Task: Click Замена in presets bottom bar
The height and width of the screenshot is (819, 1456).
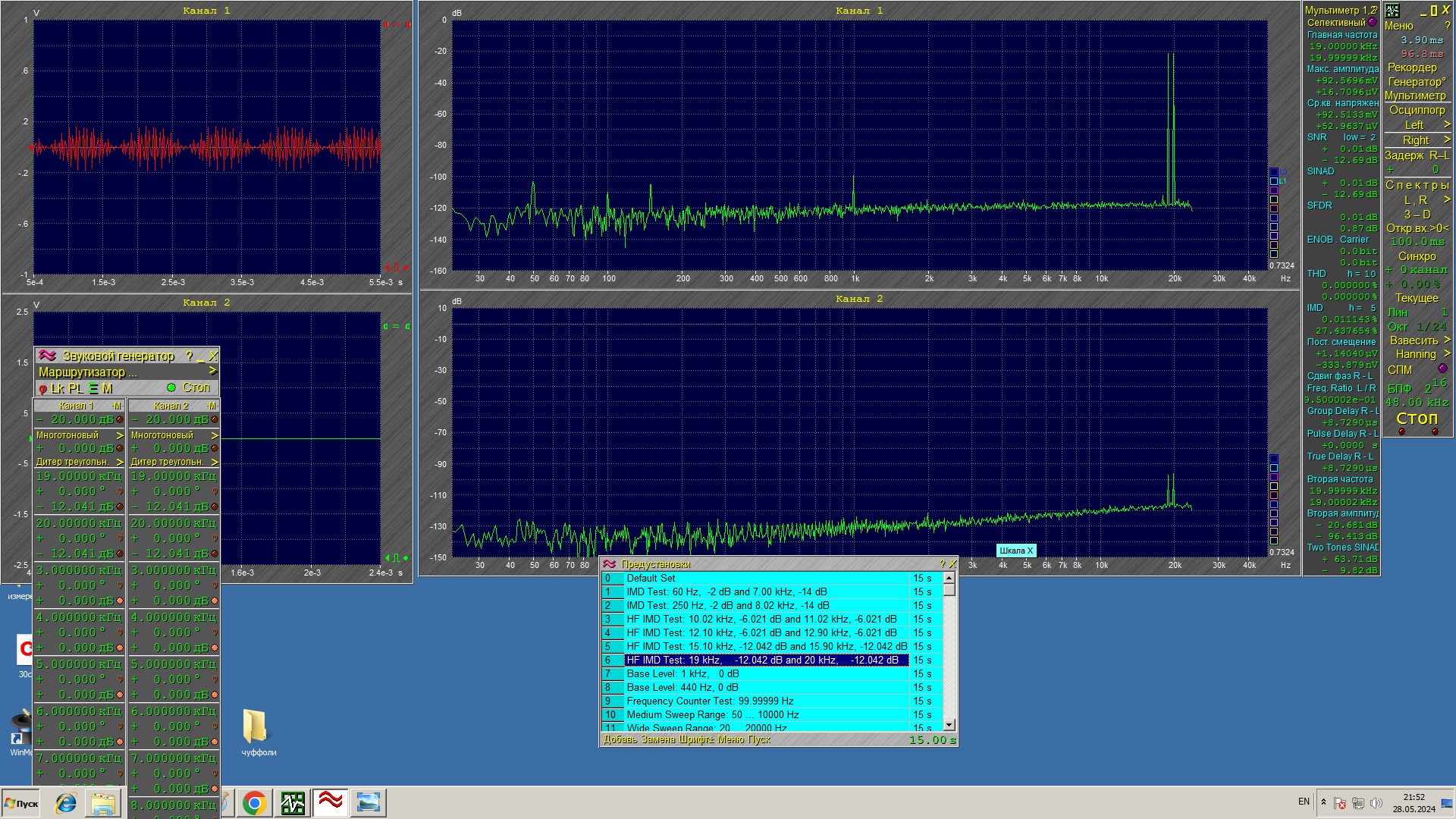Action: pyautogui.click(x=658, y=739)
